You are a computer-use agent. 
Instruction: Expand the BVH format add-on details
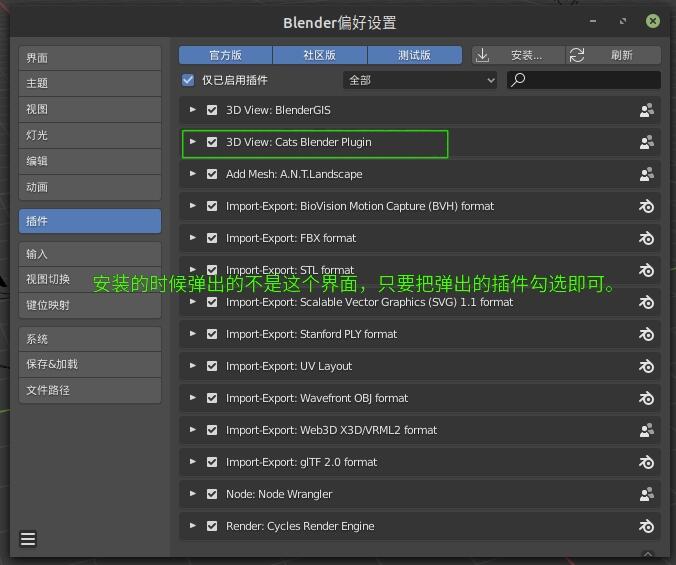[193, 206]
